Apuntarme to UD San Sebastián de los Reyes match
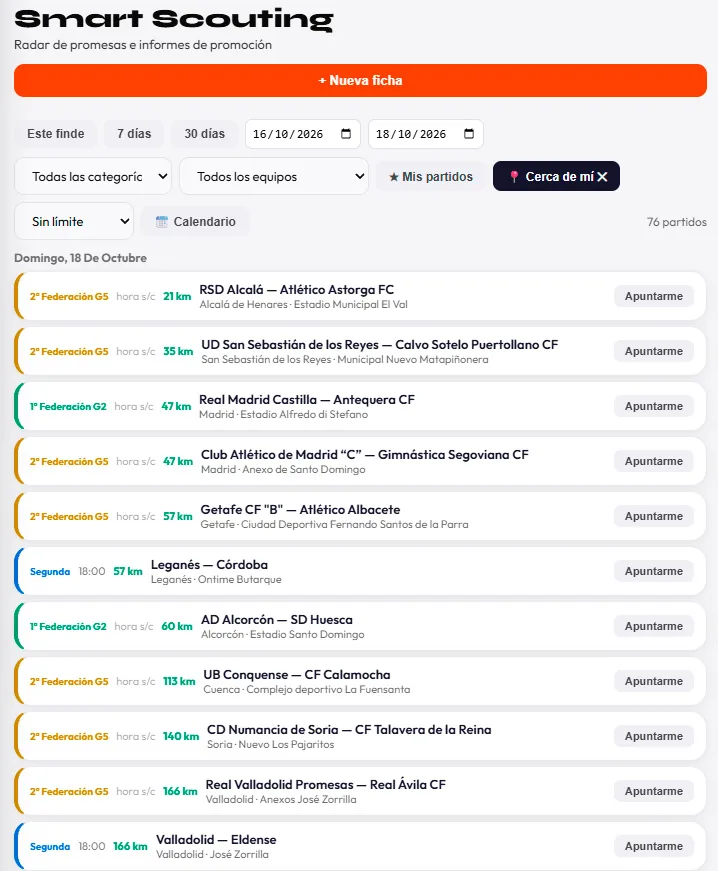The width and height of the screenshot is (718, 871). [654, 351]
